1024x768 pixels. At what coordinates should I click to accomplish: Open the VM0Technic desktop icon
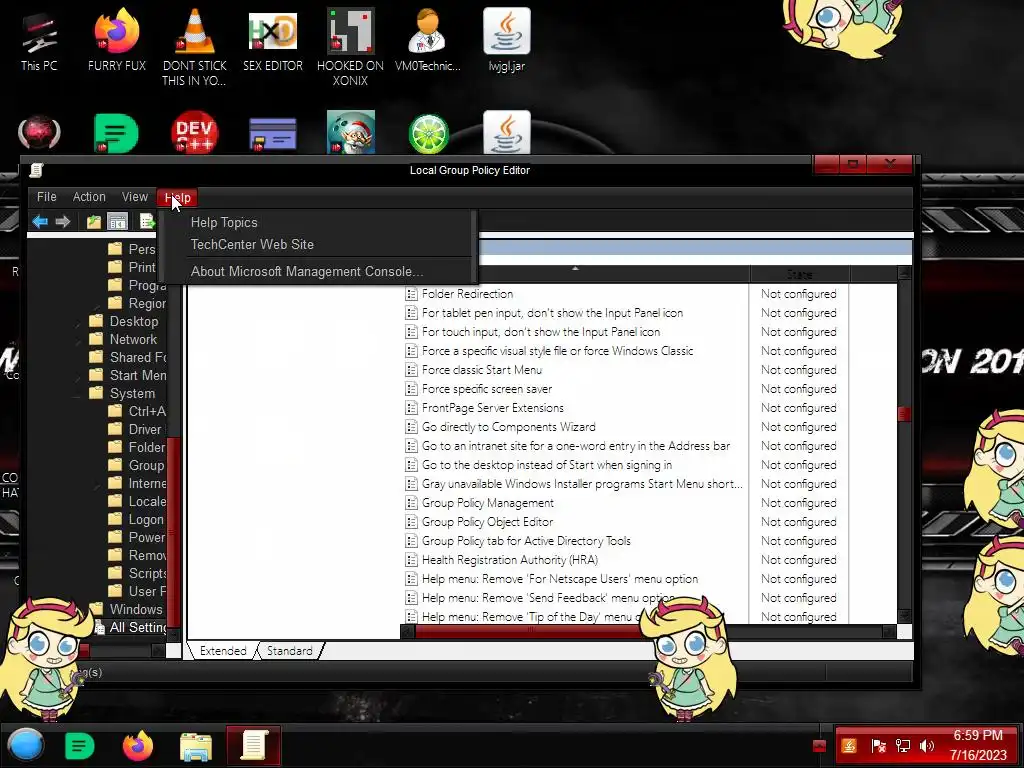(428, 39)
